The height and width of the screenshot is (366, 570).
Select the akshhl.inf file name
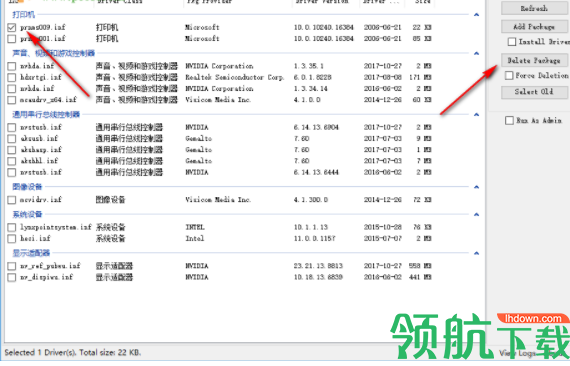39,161
